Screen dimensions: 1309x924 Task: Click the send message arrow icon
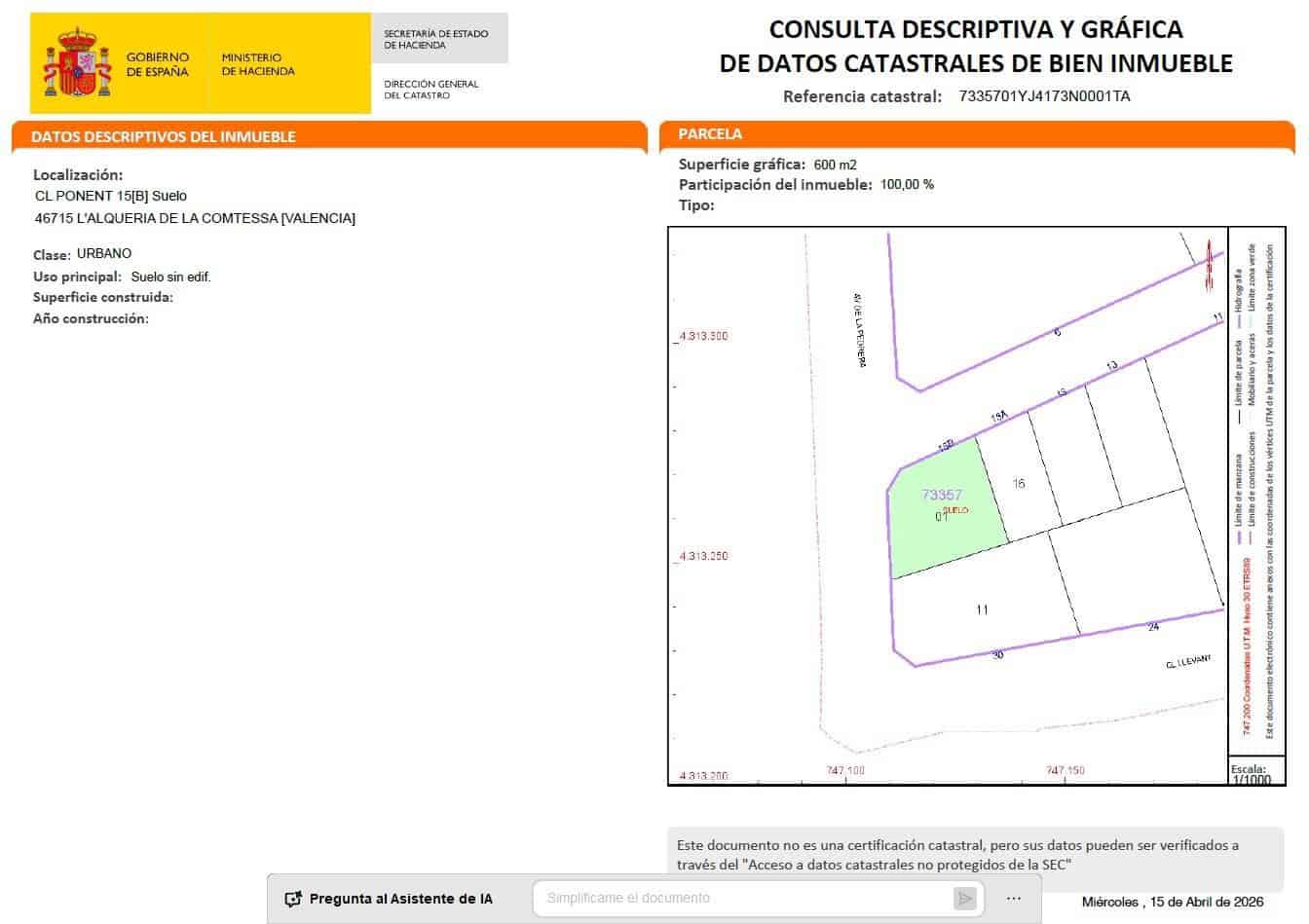965,898
